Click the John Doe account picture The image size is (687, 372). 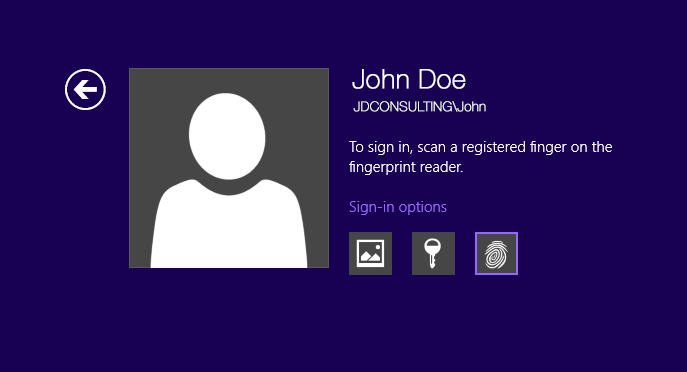click(229, 168)
